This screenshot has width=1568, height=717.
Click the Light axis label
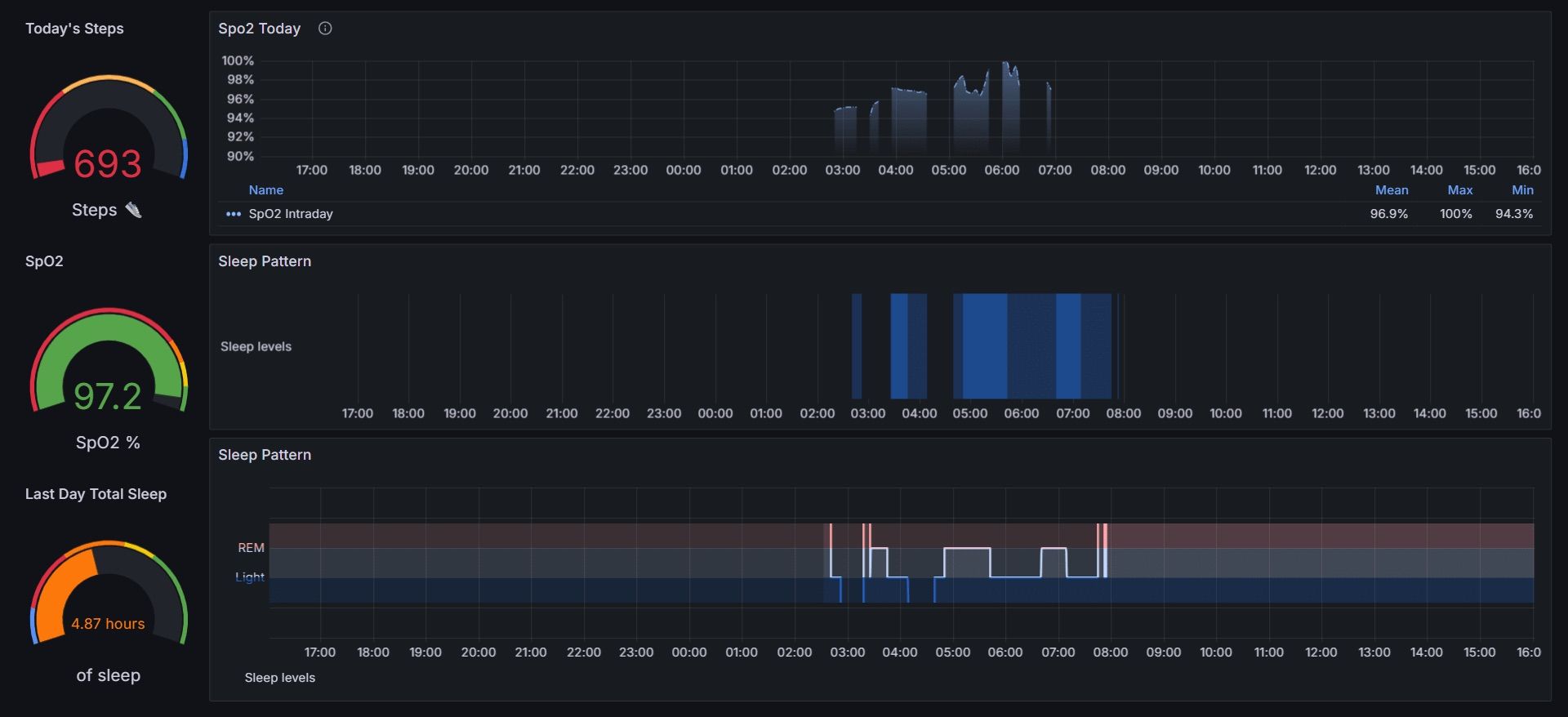[x=250, y=577]
